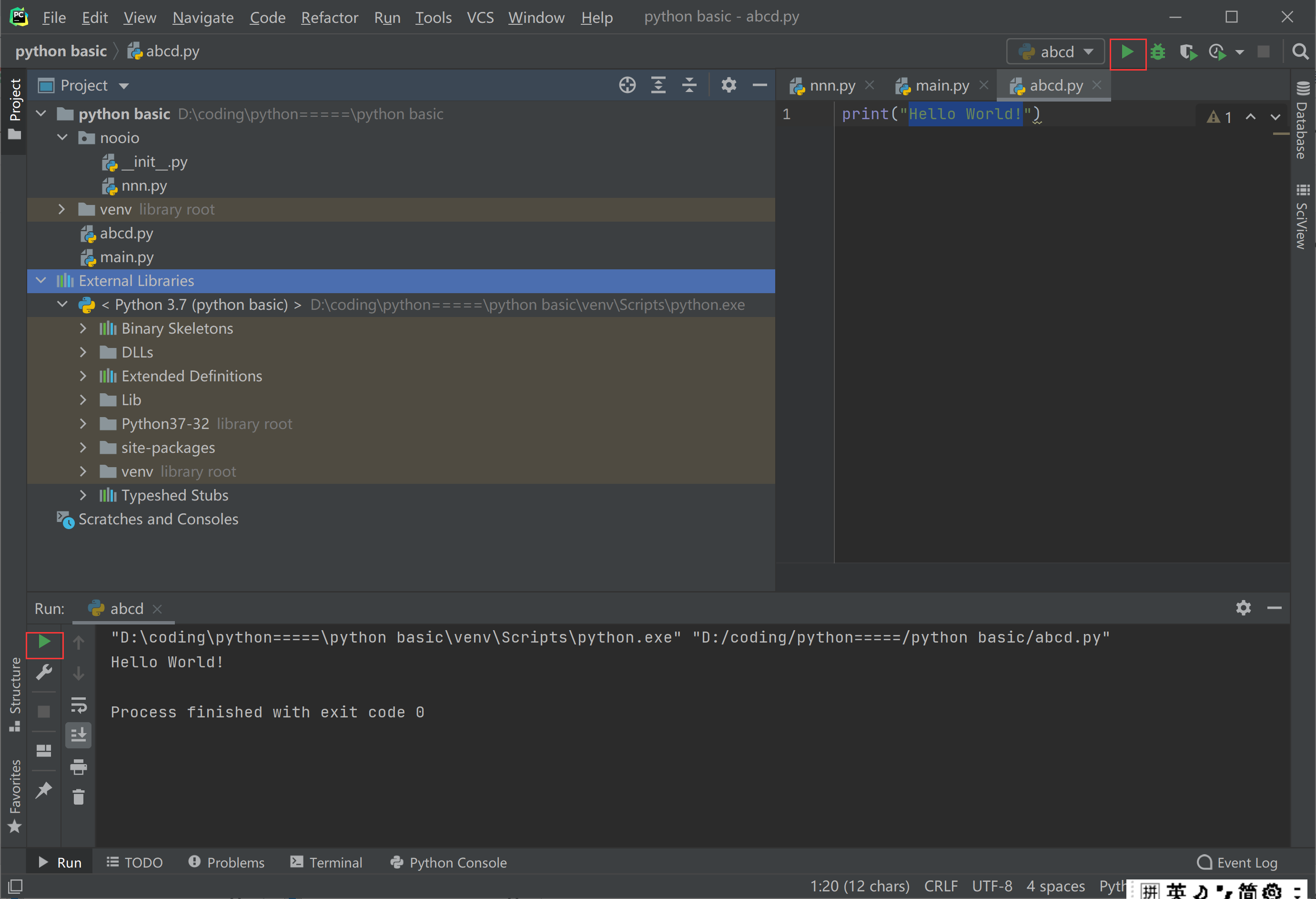Toggle the Database side panel
Image resolution: width=1316 pixels, height=899 pixels.
pyautogui.click(x=1302, y=120)
